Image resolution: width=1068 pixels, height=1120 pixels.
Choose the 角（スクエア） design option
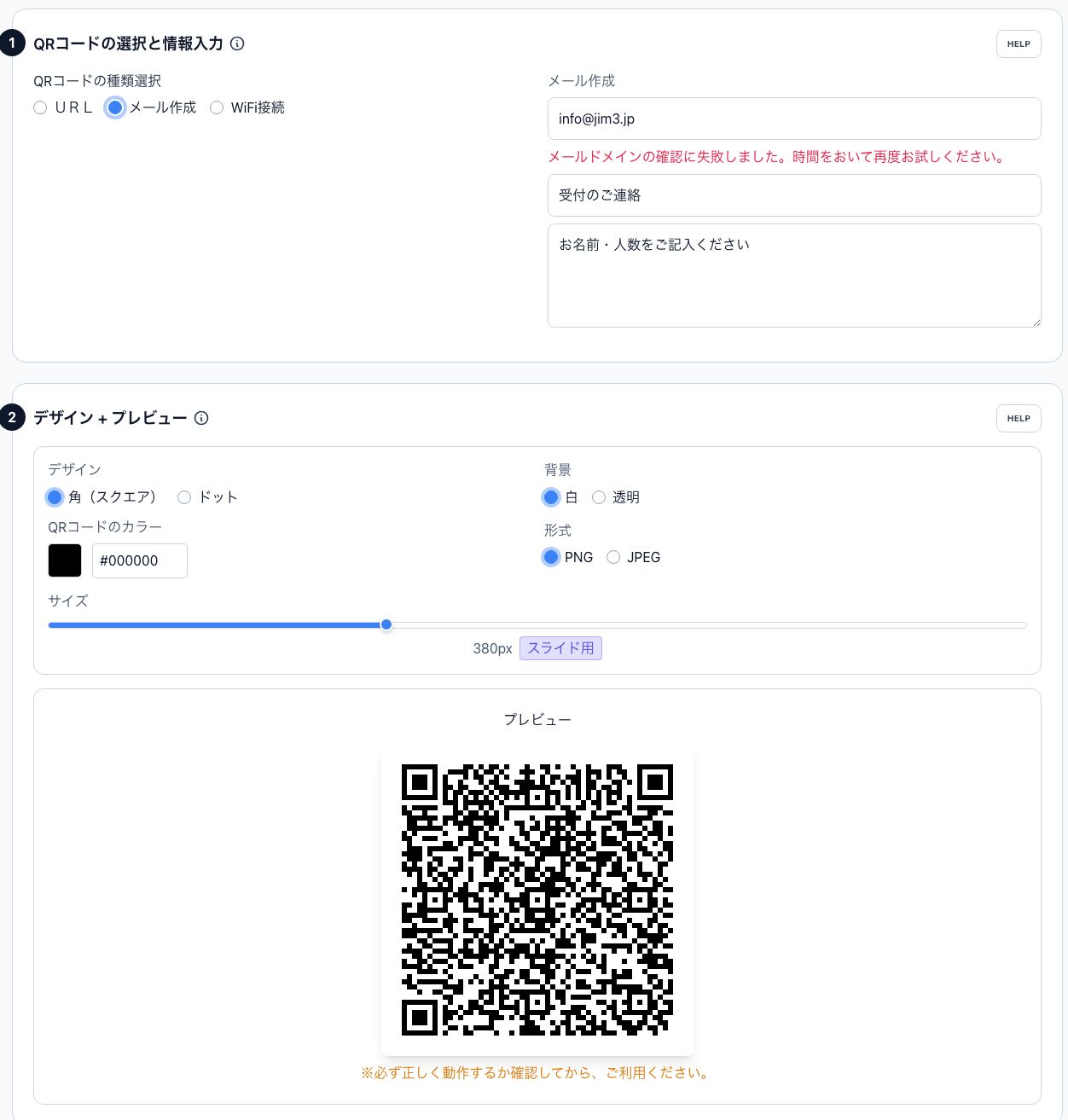tap(55, 497)
